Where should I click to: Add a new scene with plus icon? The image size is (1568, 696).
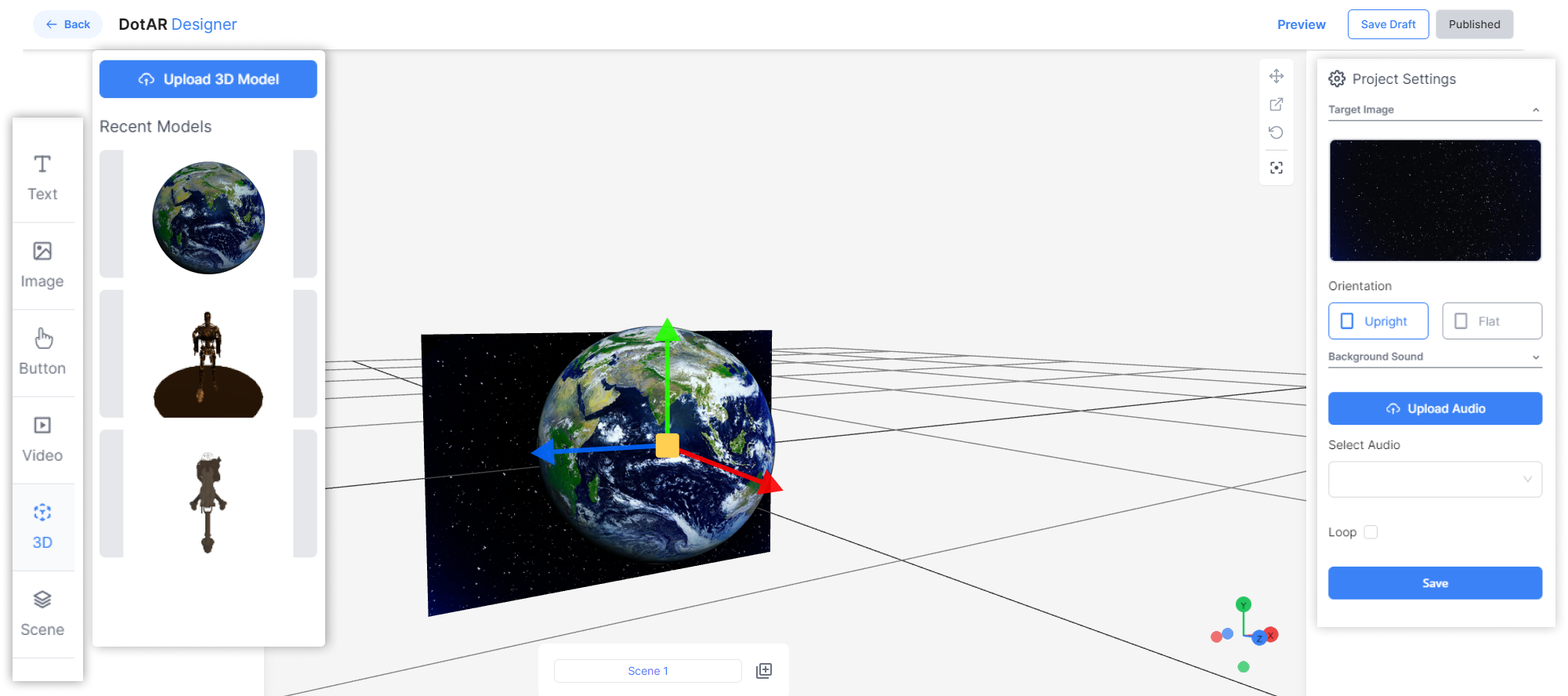[764, 671]
